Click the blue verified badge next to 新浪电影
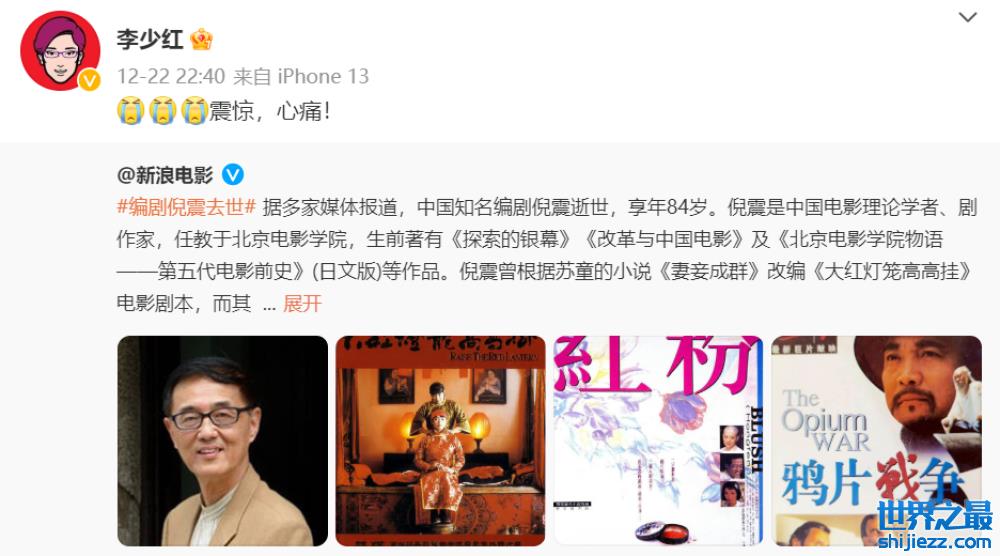 (x=233, y=174)
